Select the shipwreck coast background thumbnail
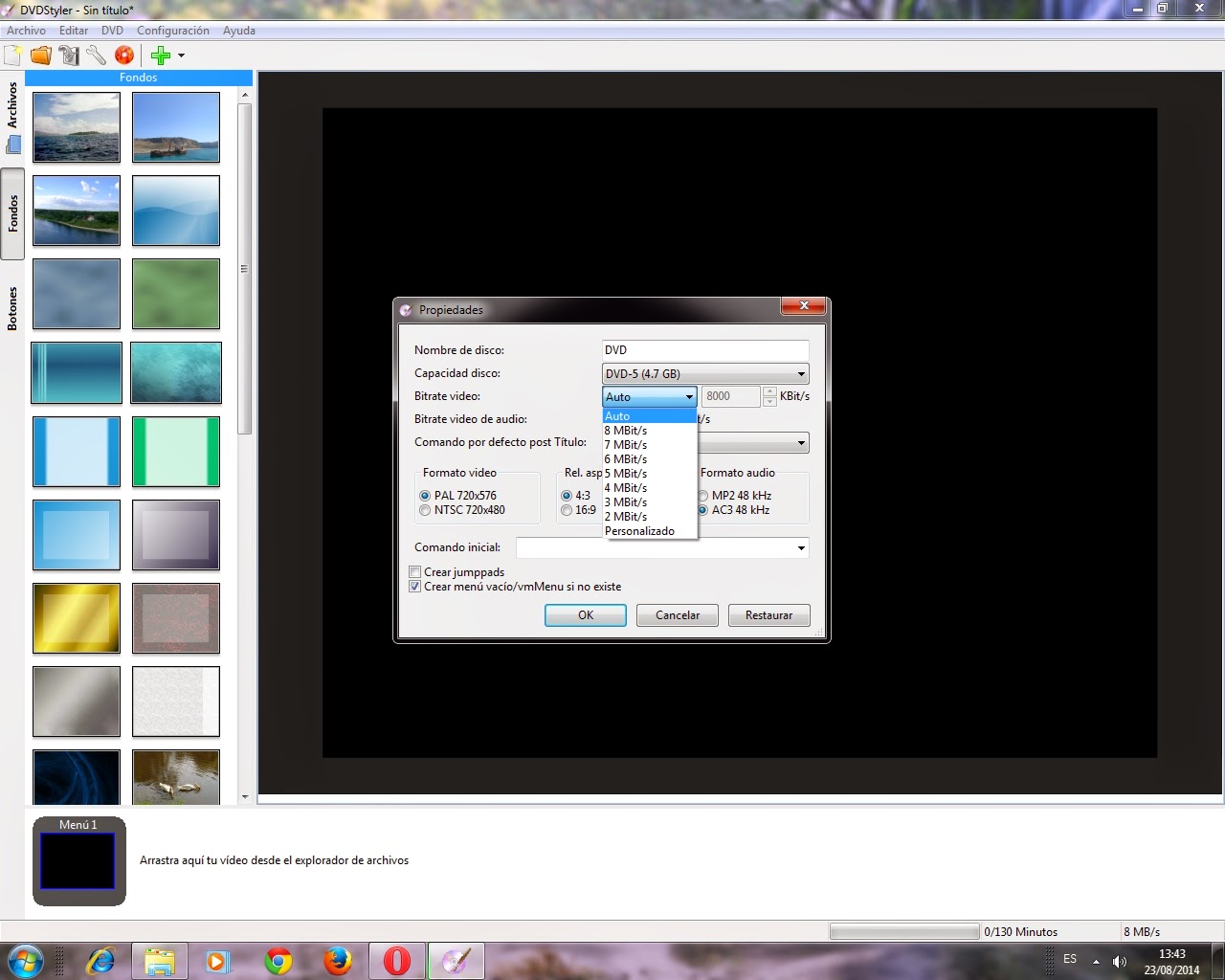Viewport: 1225px width, 980px height. (x=176, y=127)
